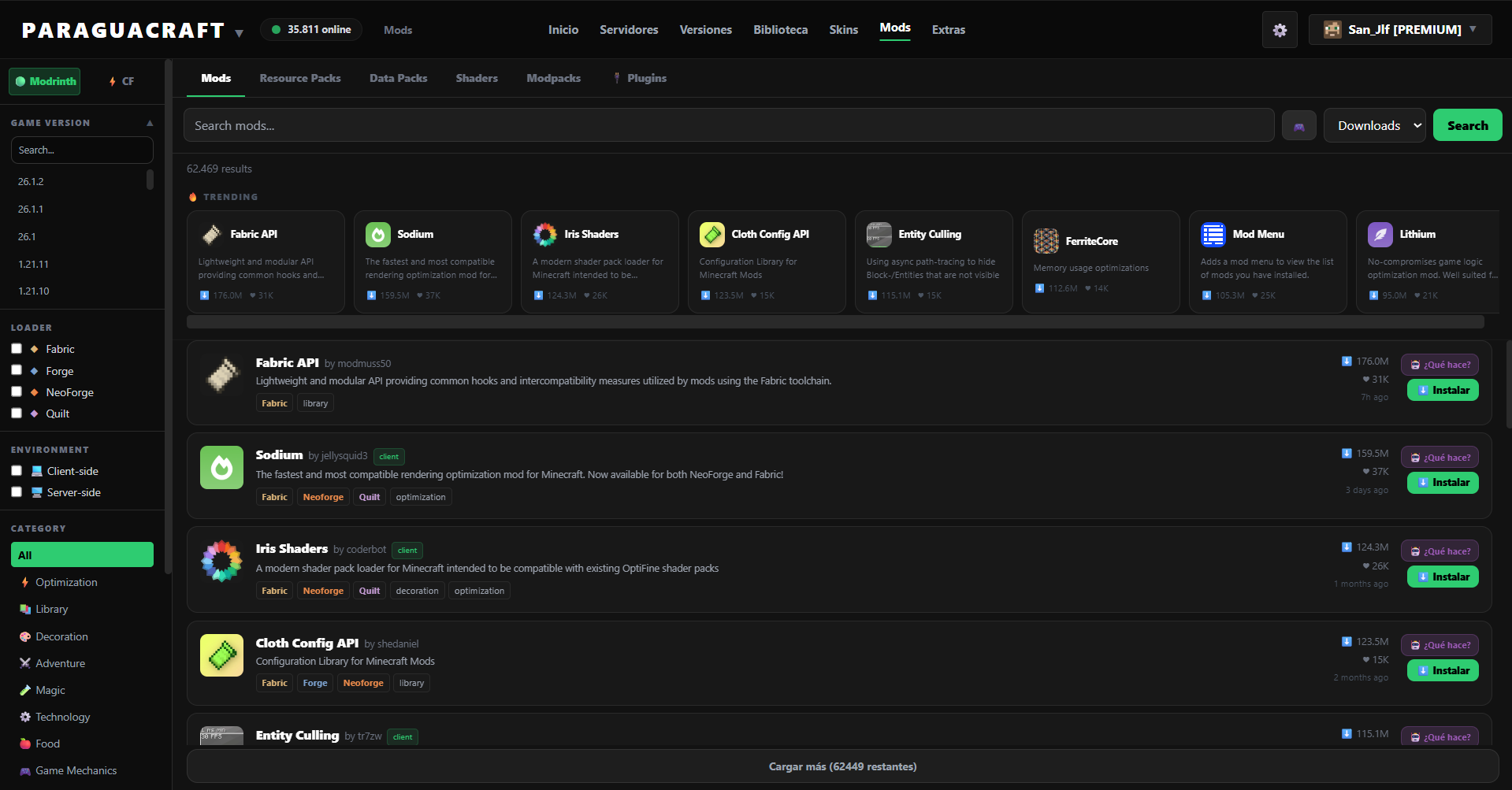Open FerriteCore trending card icon
The height and width of the screenshot is (790, 1512).
[1046, 241]
